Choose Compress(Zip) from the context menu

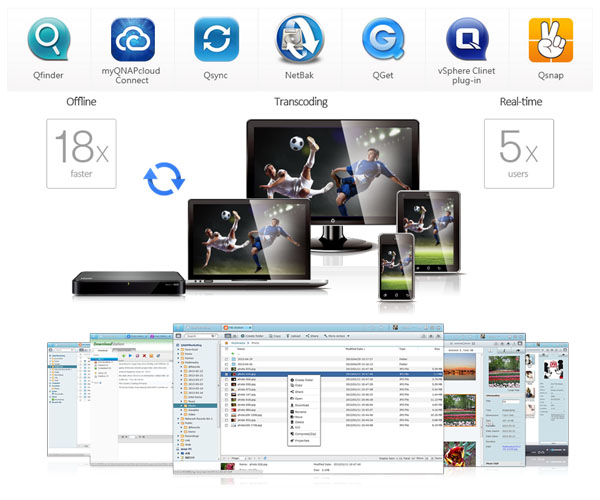pos(303,434)
